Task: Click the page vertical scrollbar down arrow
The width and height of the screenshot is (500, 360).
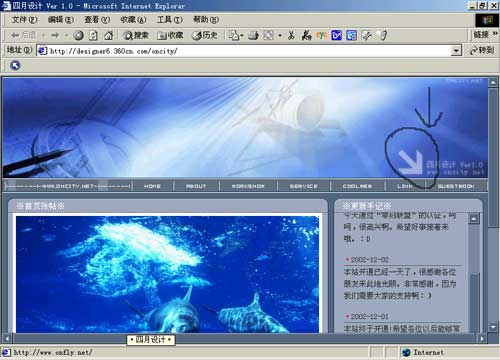Action: pos(493,327)
